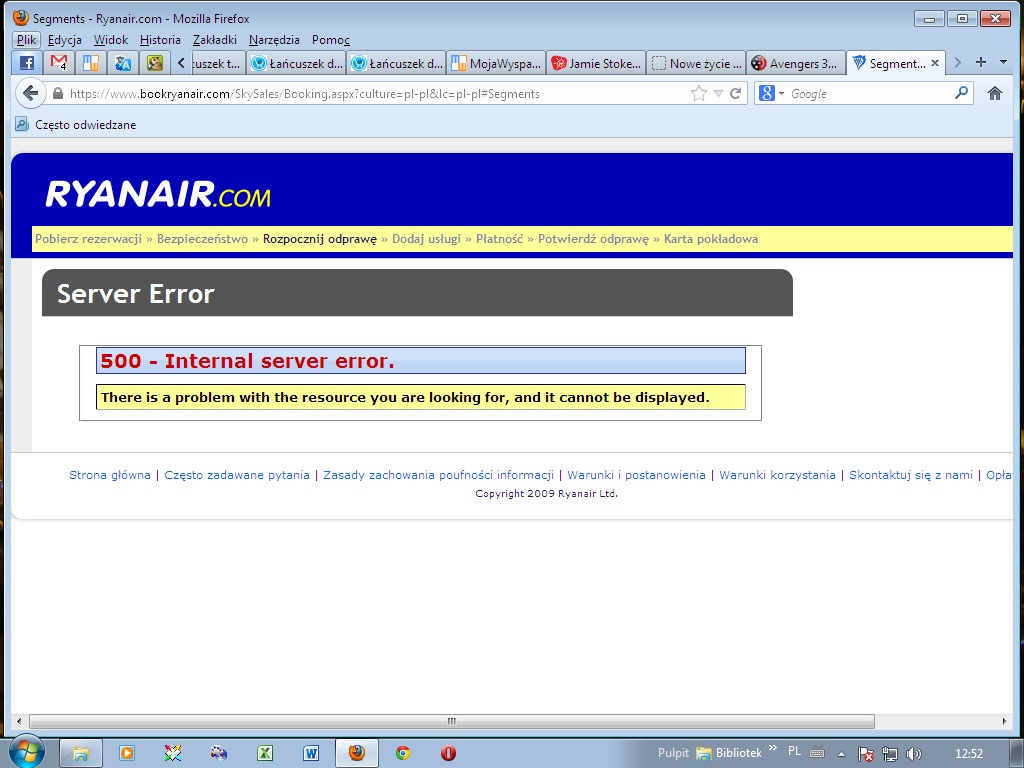Click the site security padlock icon
The width and height of the screenshot is (1024, 768).
57,93
